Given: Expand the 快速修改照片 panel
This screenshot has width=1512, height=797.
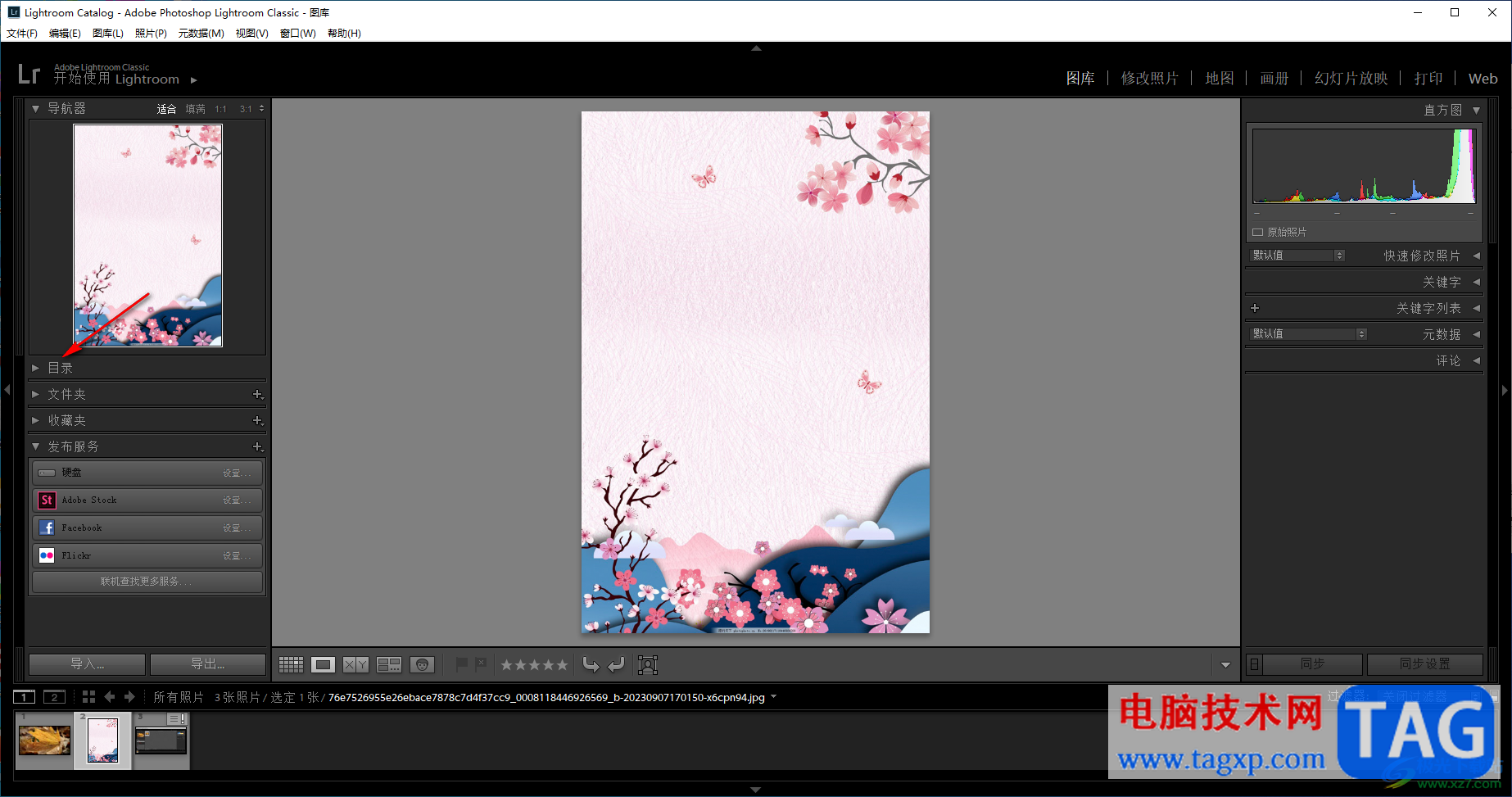Looking at the screenshot, I should 1477,256.
